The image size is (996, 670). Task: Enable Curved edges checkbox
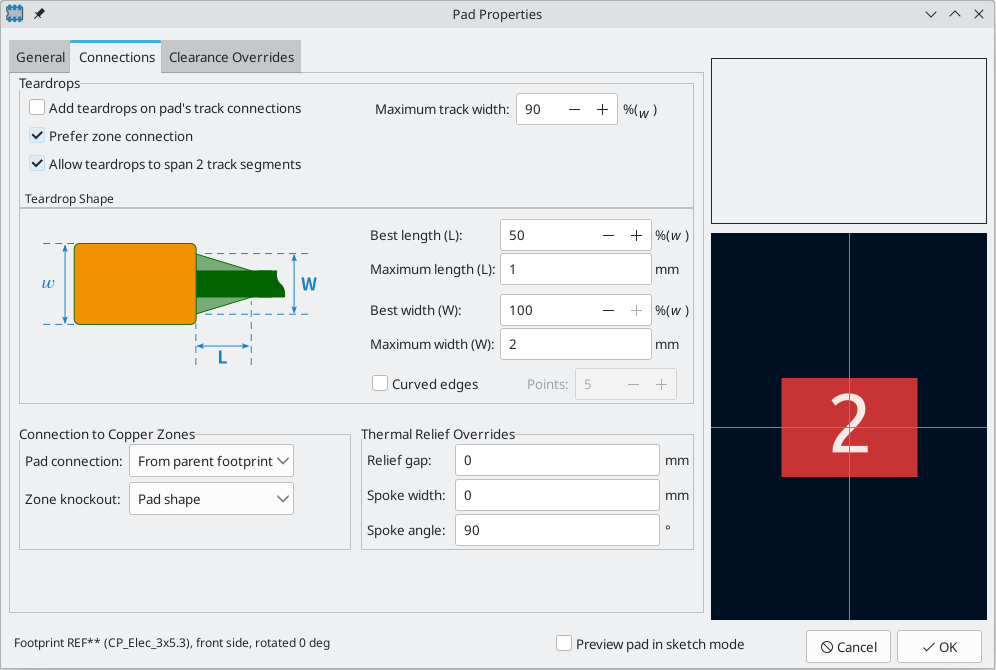380,384
